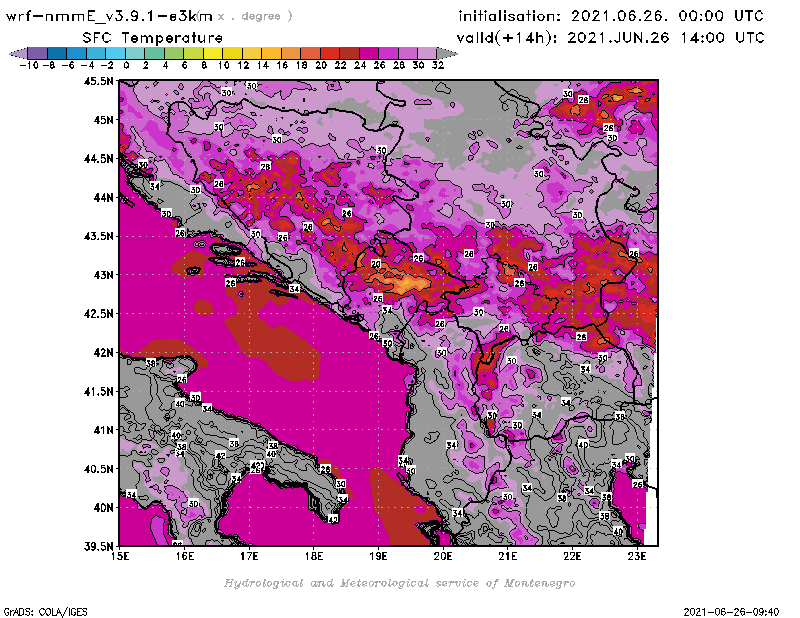Image resolution: width=800 pixels, height=618 pixels.
Task: Pick the light lilac legend swatch between 30 and 32
Action: (x=427, y=53)
